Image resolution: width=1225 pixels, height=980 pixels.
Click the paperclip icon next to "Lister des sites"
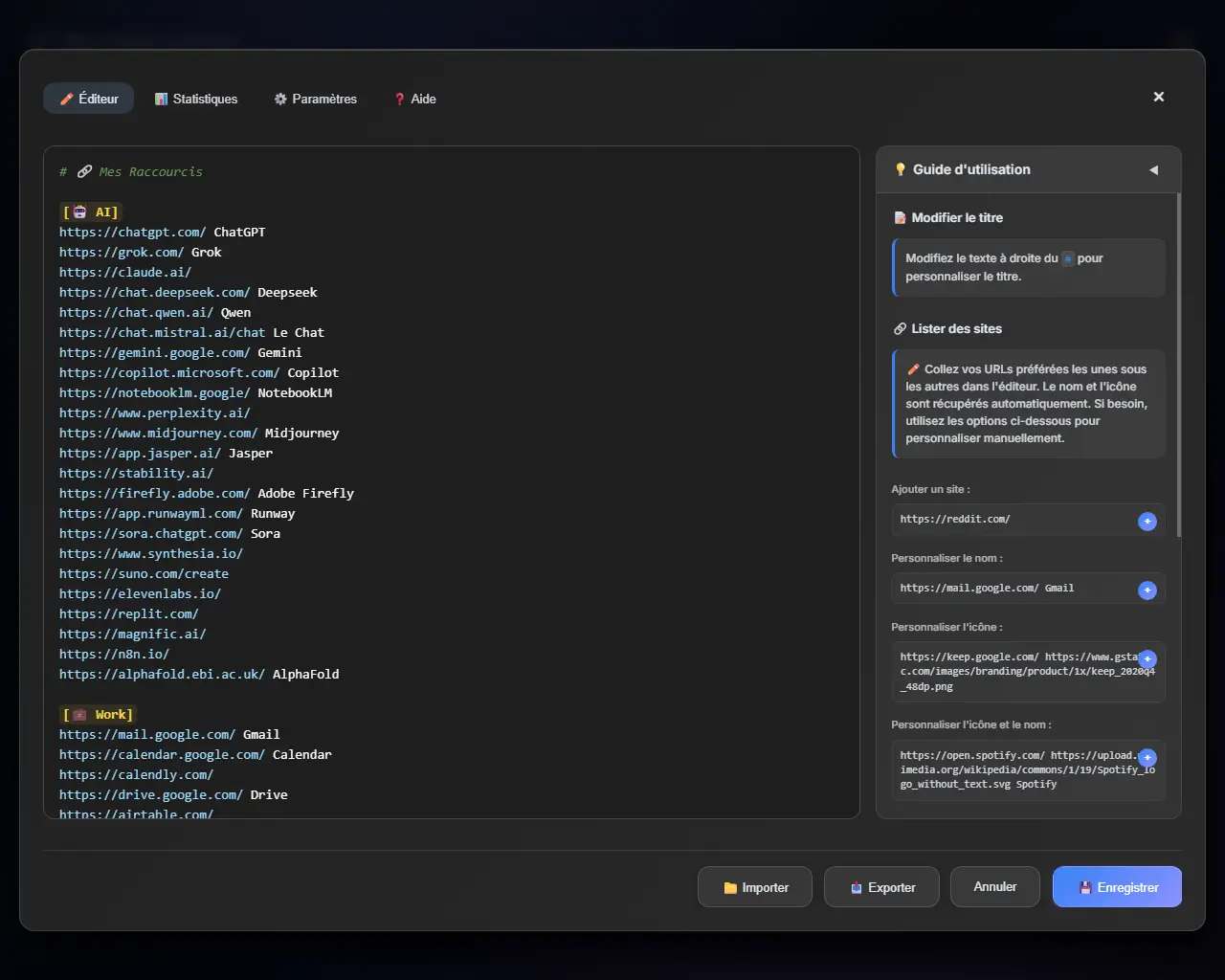900,328
